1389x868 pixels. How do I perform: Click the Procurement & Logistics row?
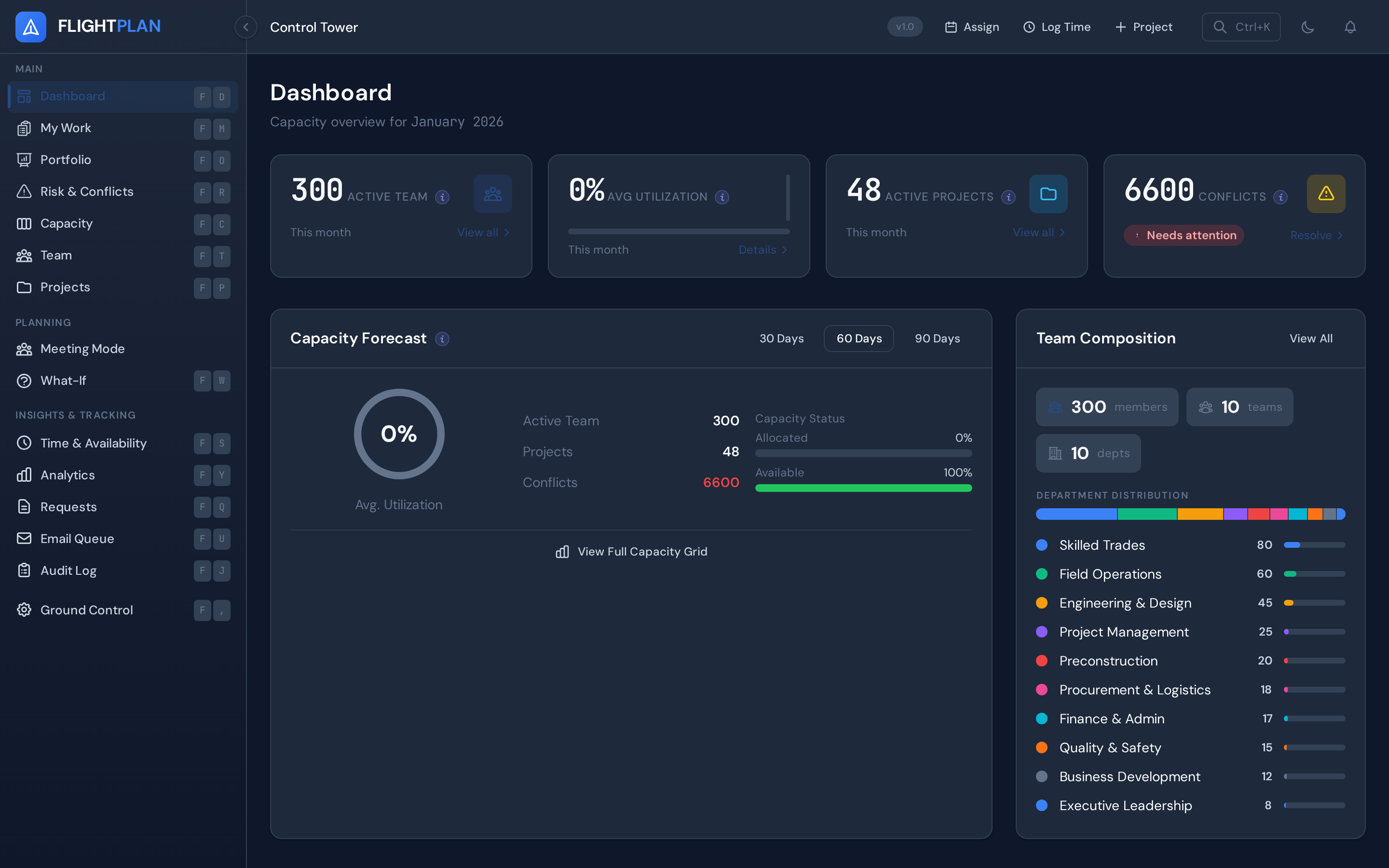(1190, 690)
